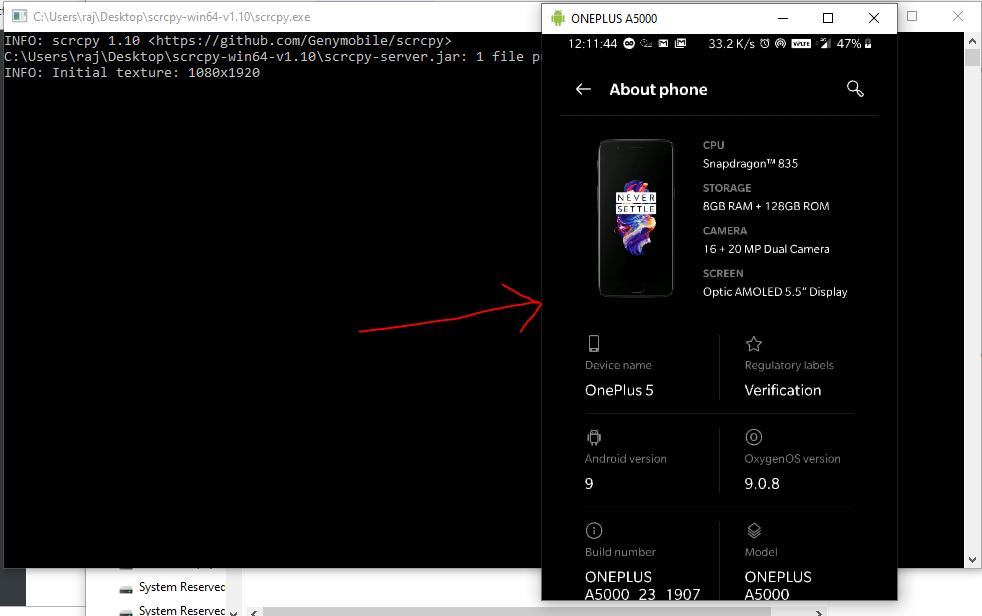Tap the info icon above Build number
Viewport: 982px width, 616px height.
[x=594, y=530]
